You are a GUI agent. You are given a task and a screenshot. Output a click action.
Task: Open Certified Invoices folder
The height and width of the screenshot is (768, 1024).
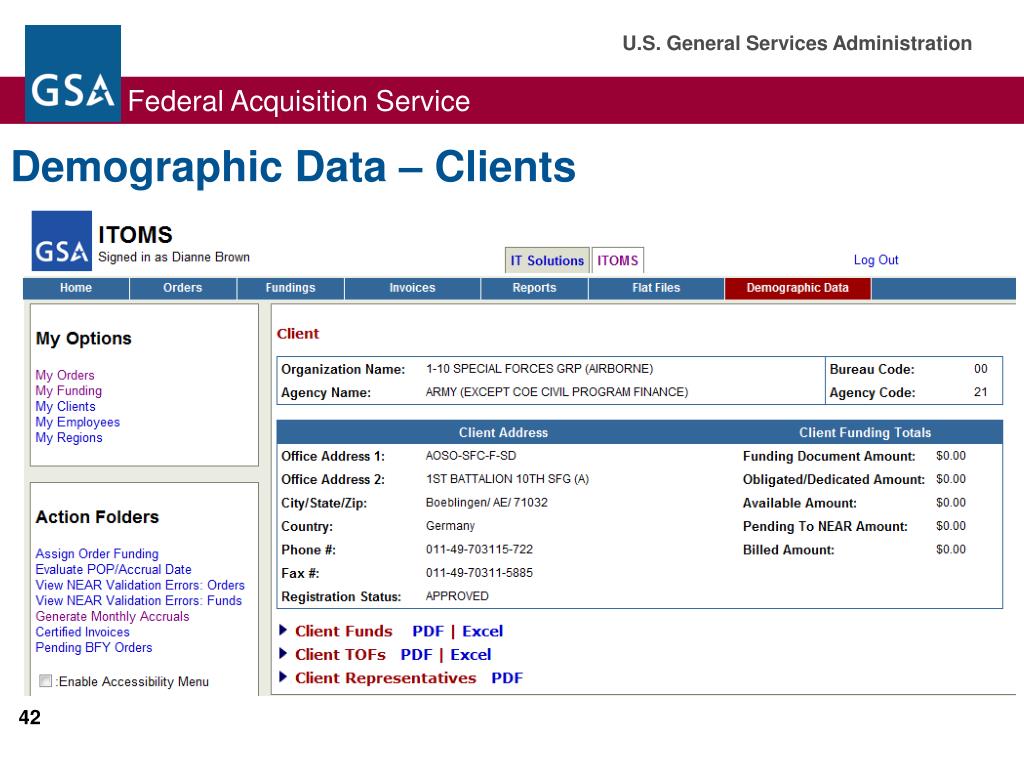point(82,632)
